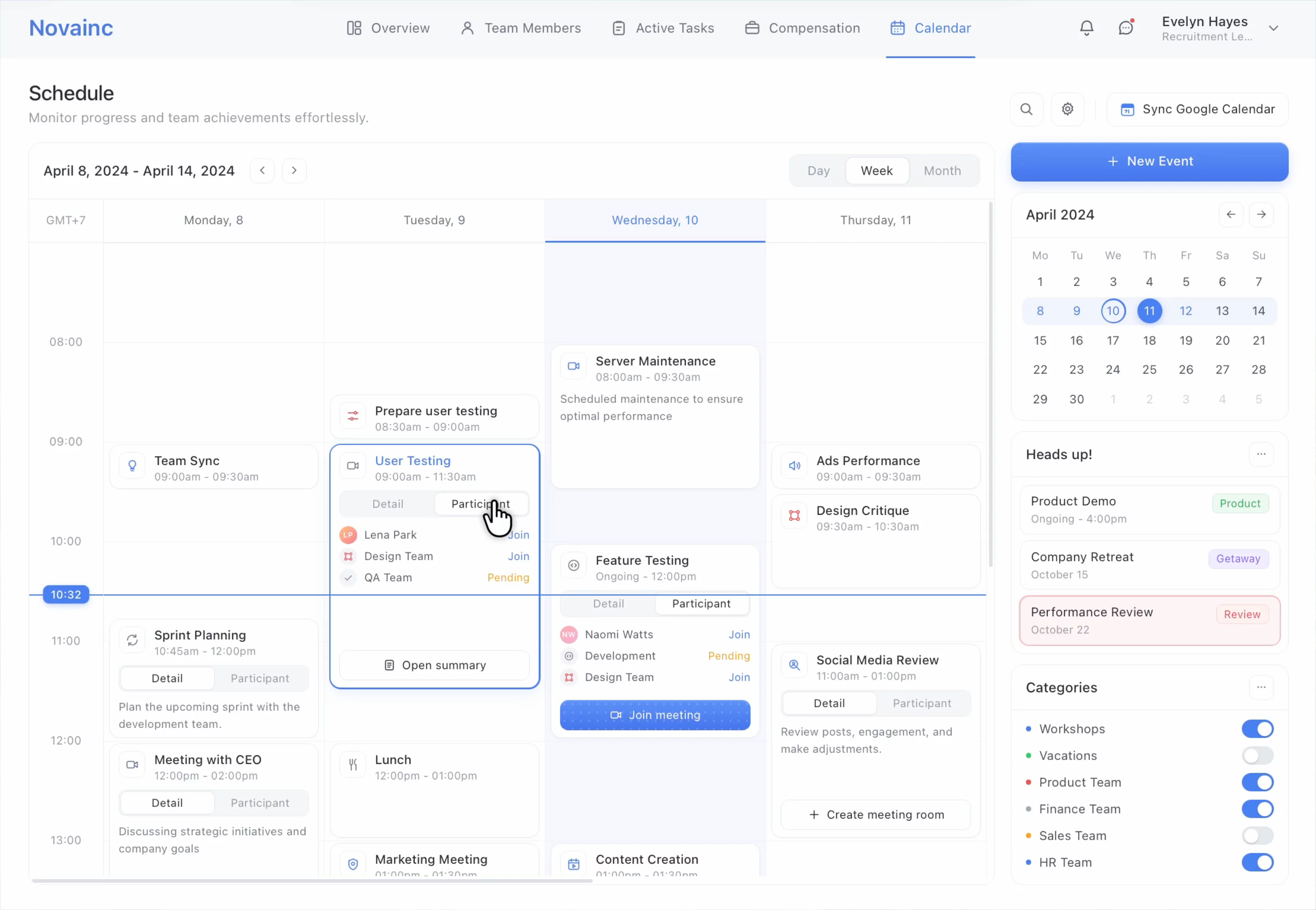Go to next month in mini calendar
1316x910 pixels.
coord(1261,215)
